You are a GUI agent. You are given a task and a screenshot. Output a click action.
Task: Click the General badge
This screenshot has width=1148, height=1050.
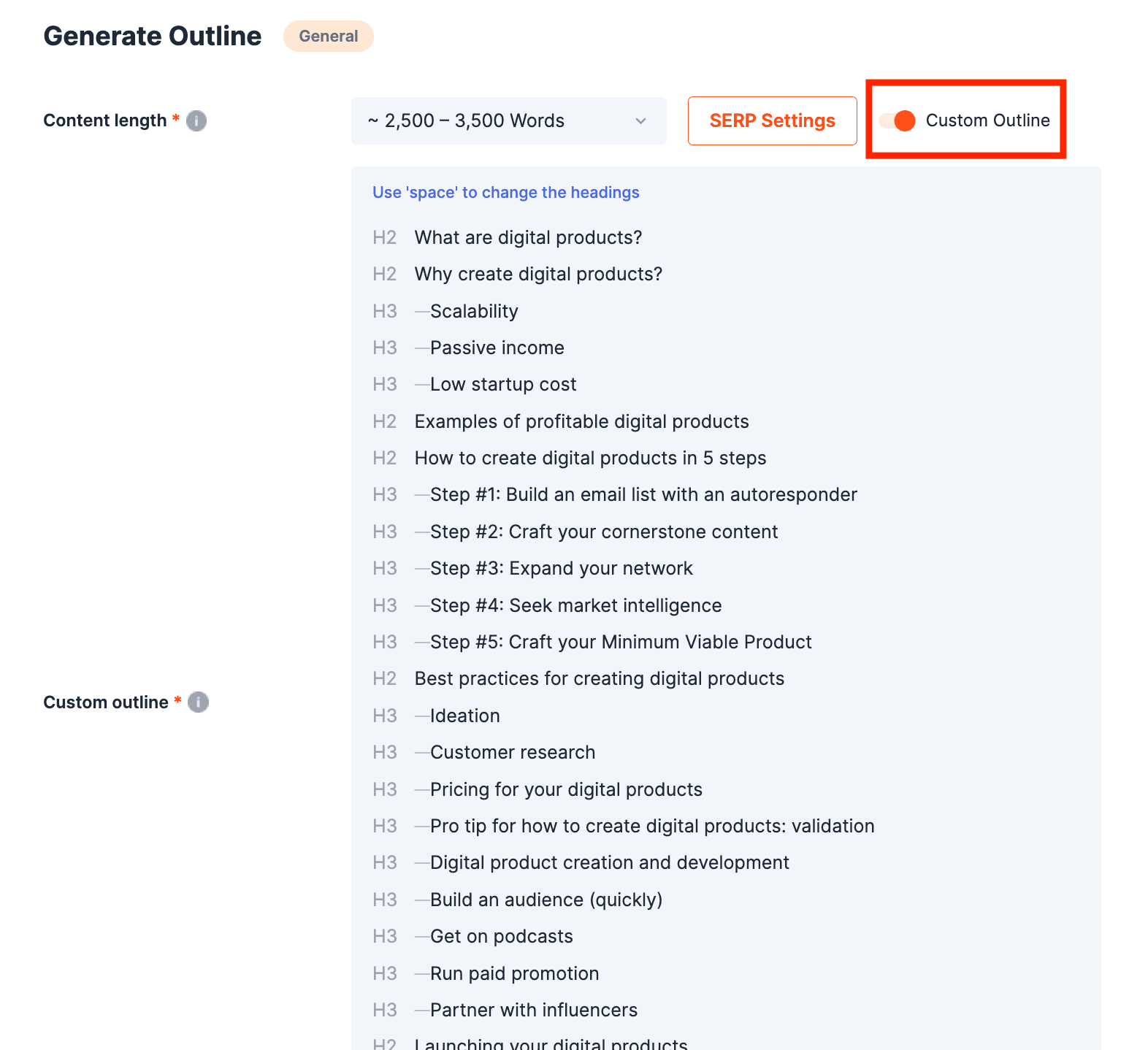point(329,36)
